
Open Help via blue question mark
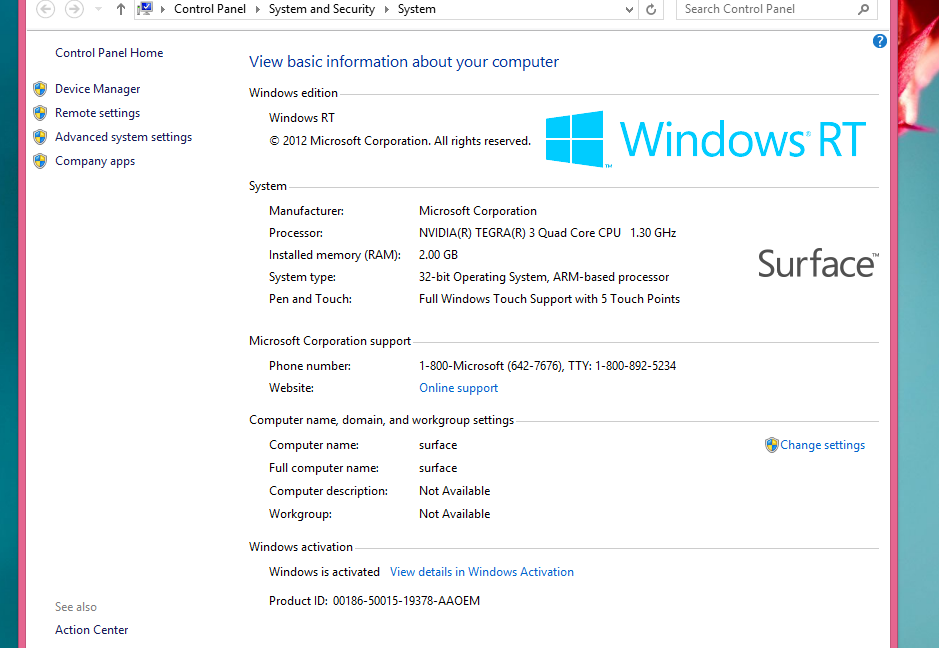tap(880, 41)
